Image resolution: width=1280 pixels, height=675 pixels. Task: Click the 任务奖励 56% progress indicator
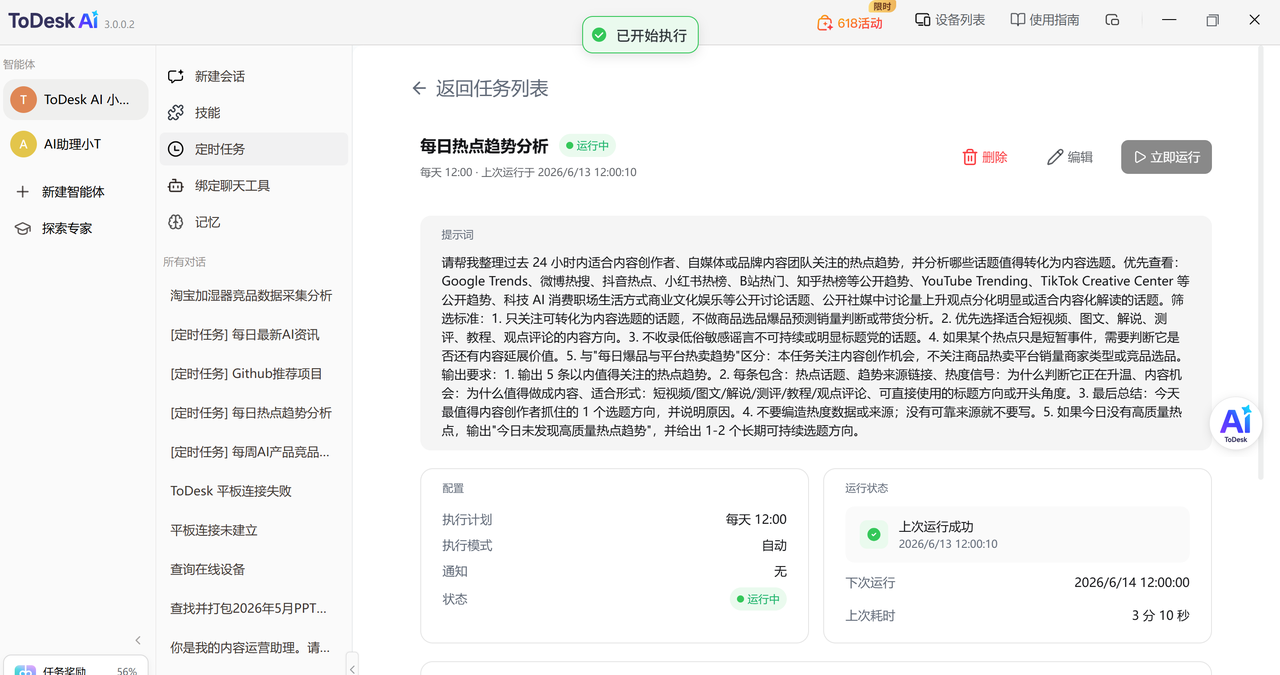tap(127, 671)
